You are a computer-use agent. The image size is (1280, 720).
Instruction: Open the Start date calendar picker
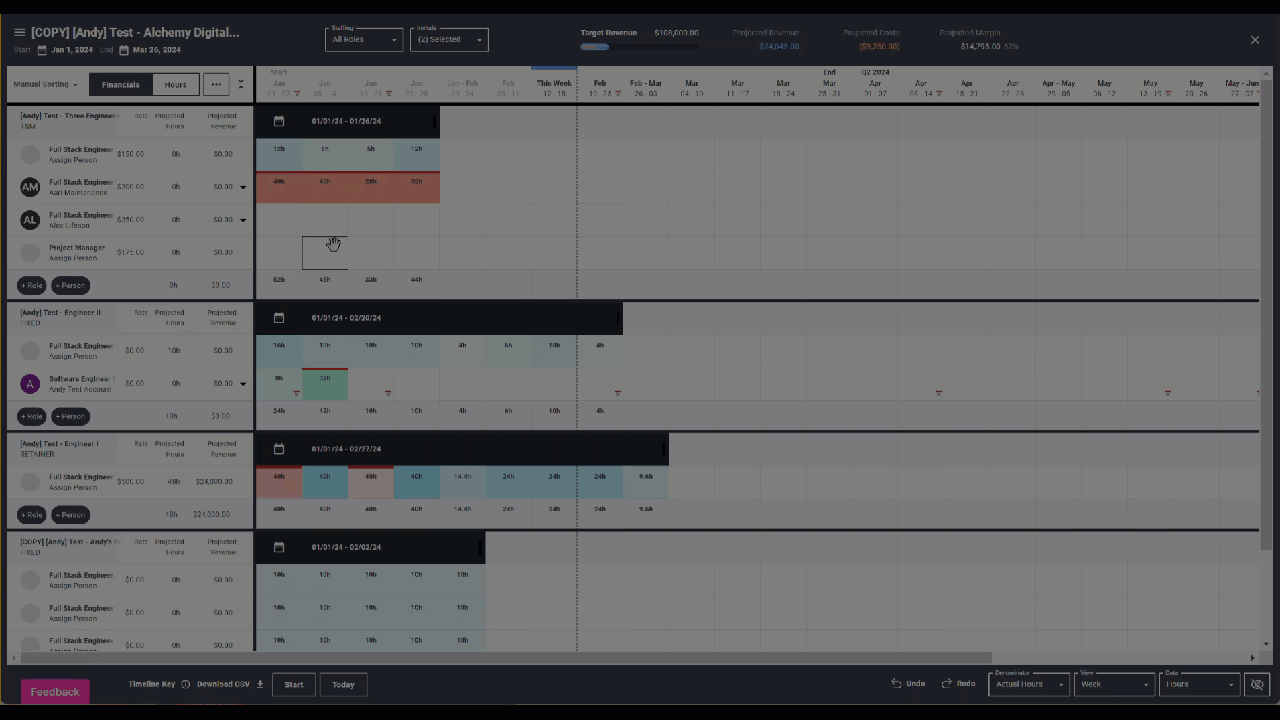click(42, 50)
